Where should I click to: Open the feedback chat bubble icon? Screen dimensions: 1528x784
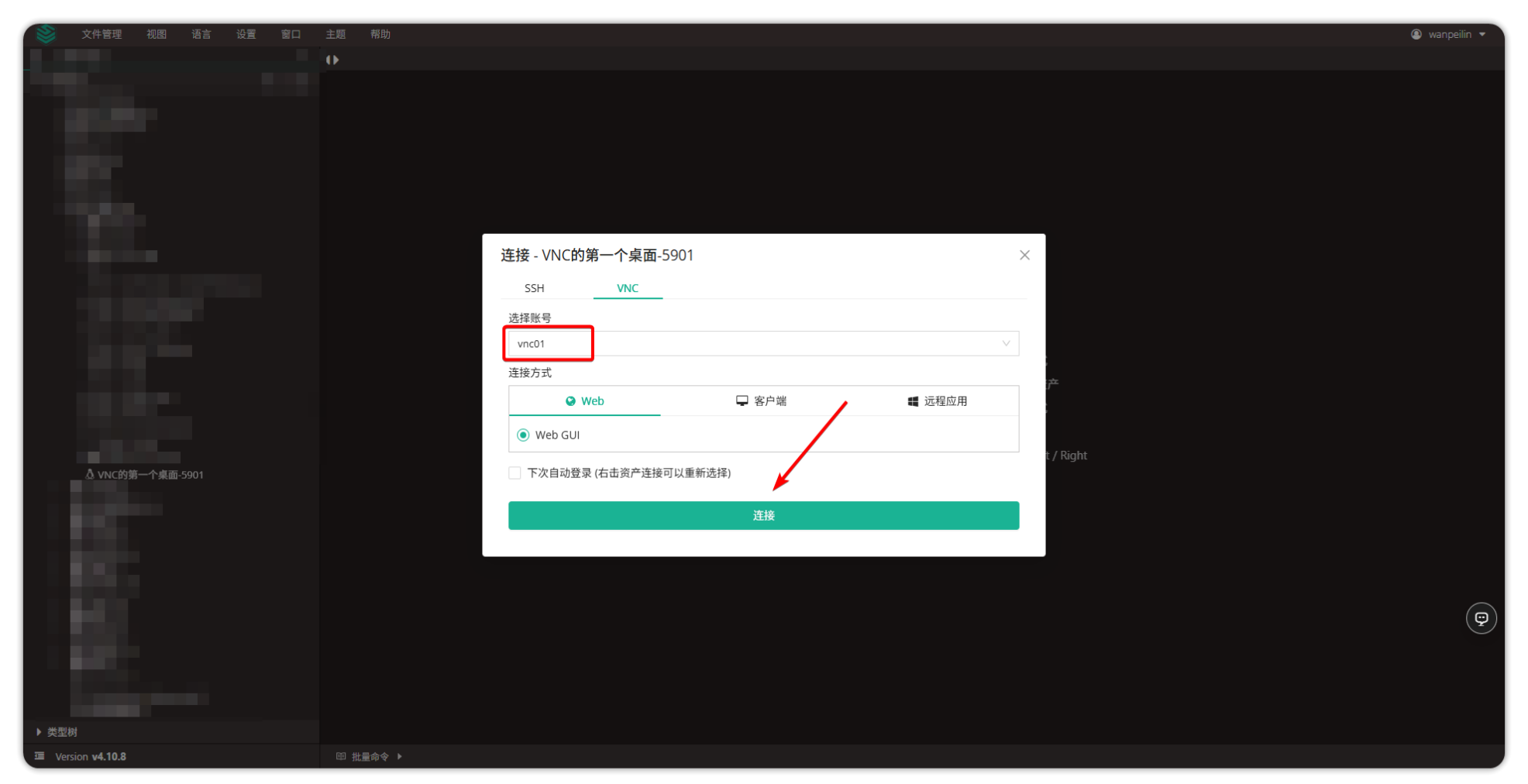point(1481,618)
